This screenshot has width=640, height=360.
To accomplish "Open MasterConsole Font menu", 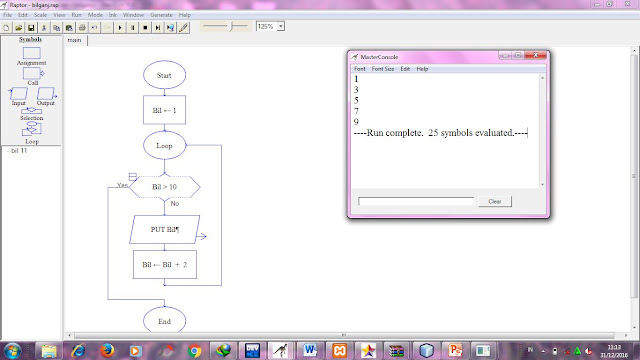I will tap(360, 69).
